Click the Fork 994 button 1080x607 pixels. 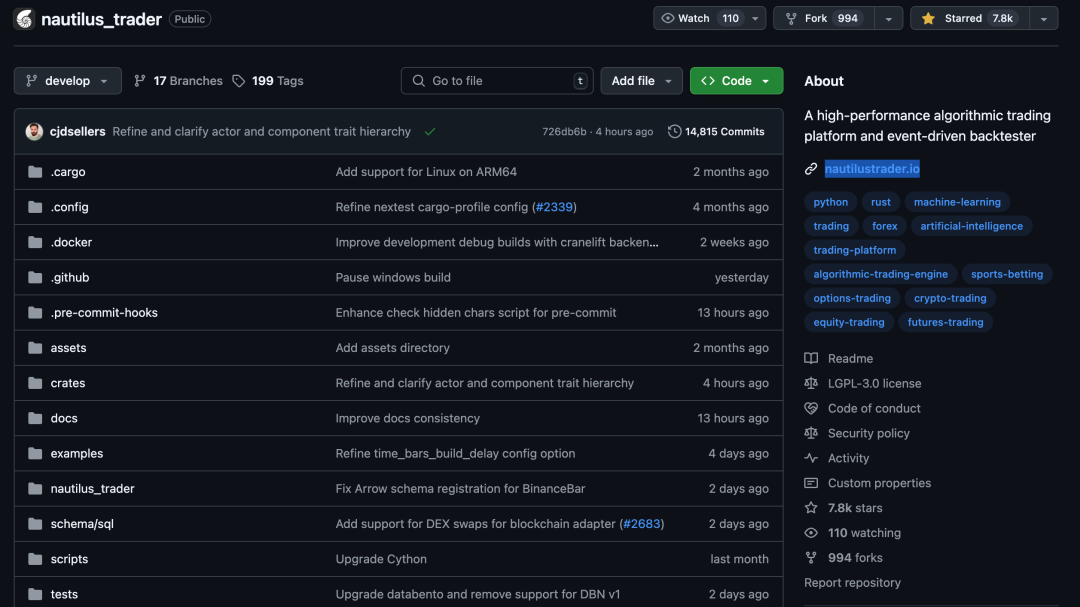click(x=824, y=19)
